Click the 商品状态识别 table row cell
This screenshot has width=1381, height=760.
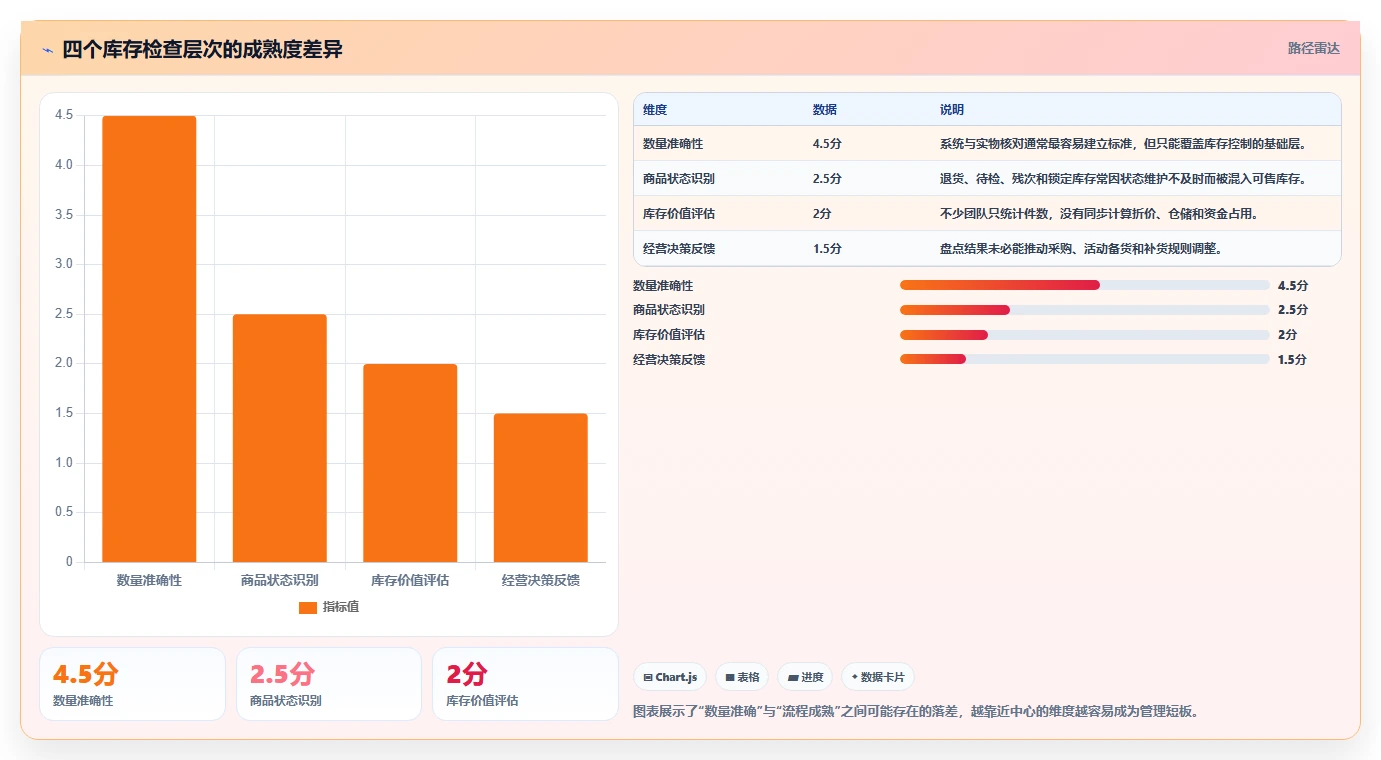point(679,179)
